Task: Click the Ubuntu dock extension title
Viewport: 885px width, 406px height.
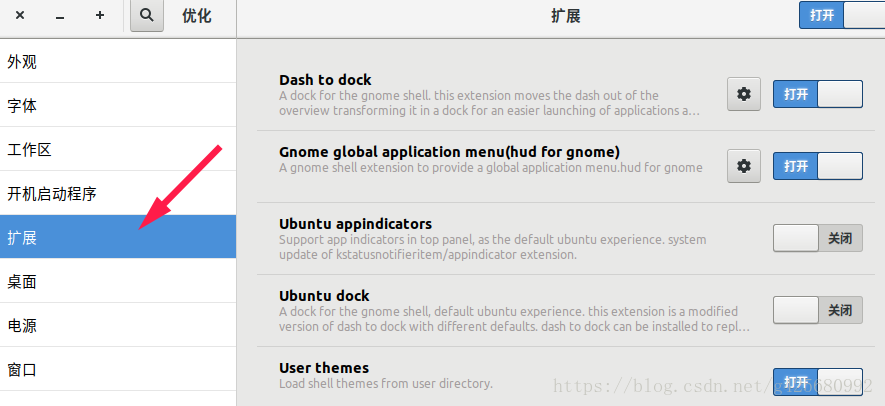Action: (324, 296)
